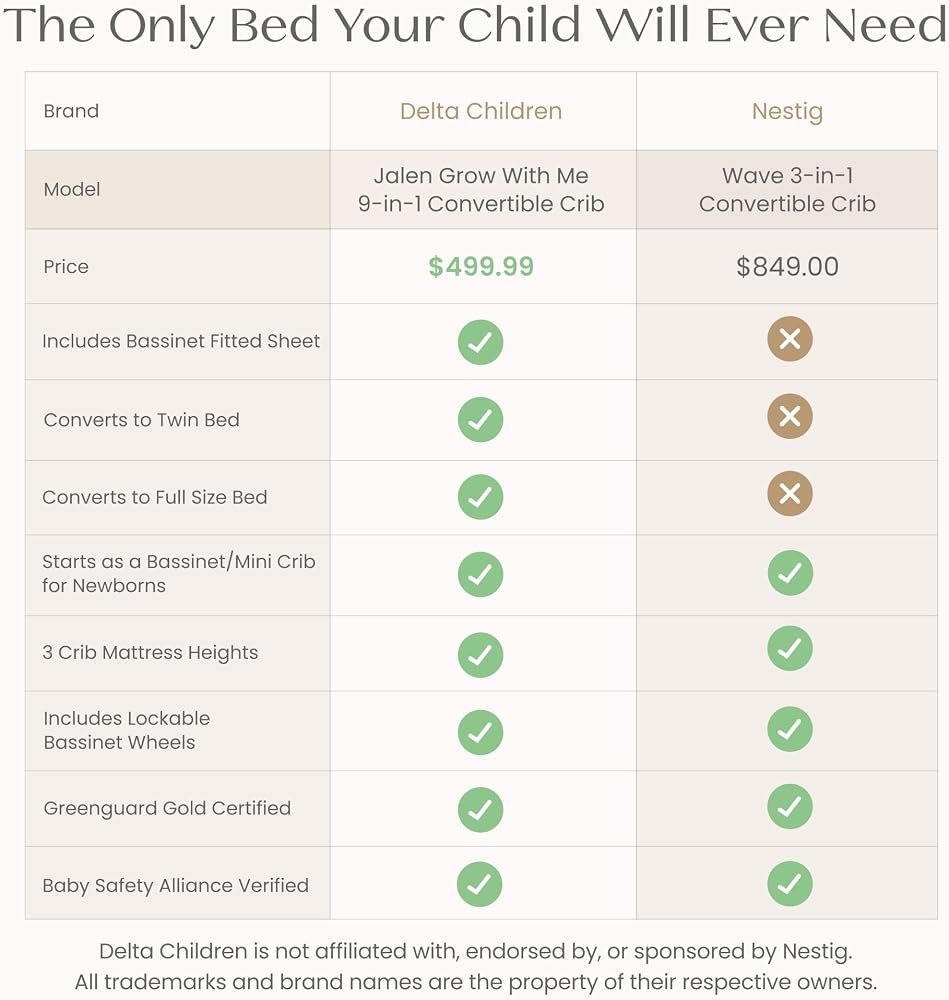The width and height of the screenshot is (949, 1000).
Task: Select the Nestig brand header
Action: [788, 112]
